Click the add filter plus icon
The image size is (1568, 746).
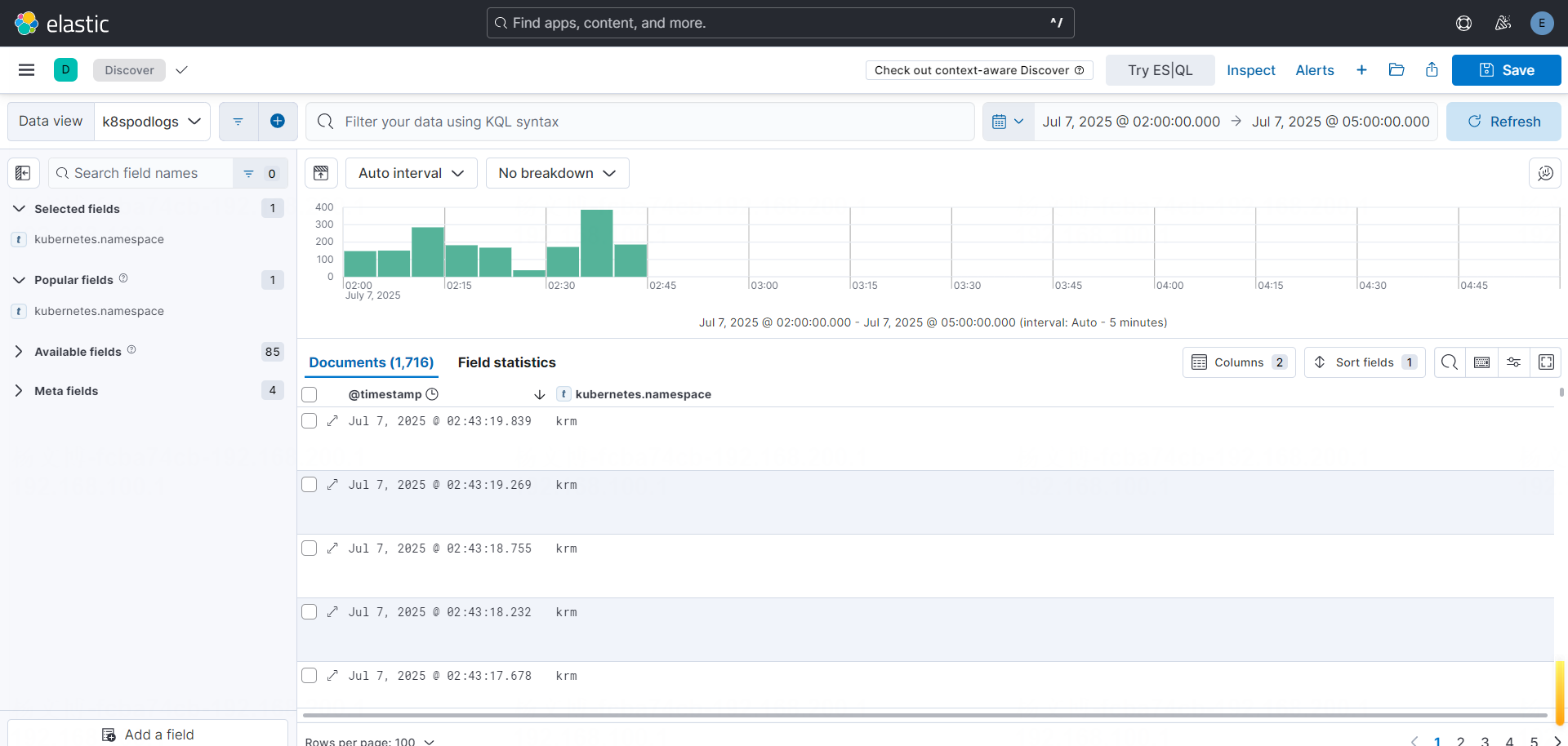point(278,122)
